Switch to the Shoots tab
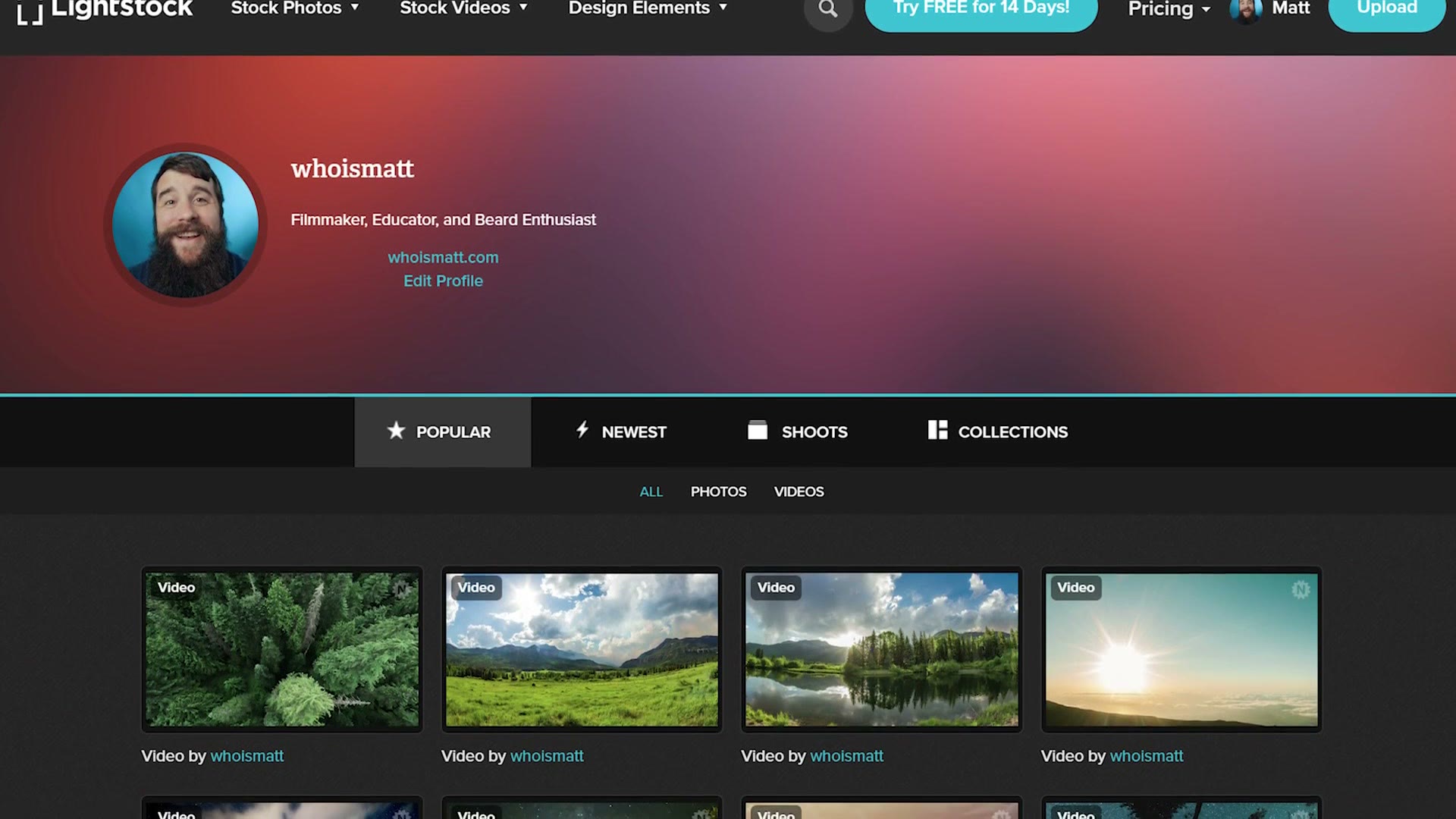Screen dimensions: 1456x819 point(797,431)
